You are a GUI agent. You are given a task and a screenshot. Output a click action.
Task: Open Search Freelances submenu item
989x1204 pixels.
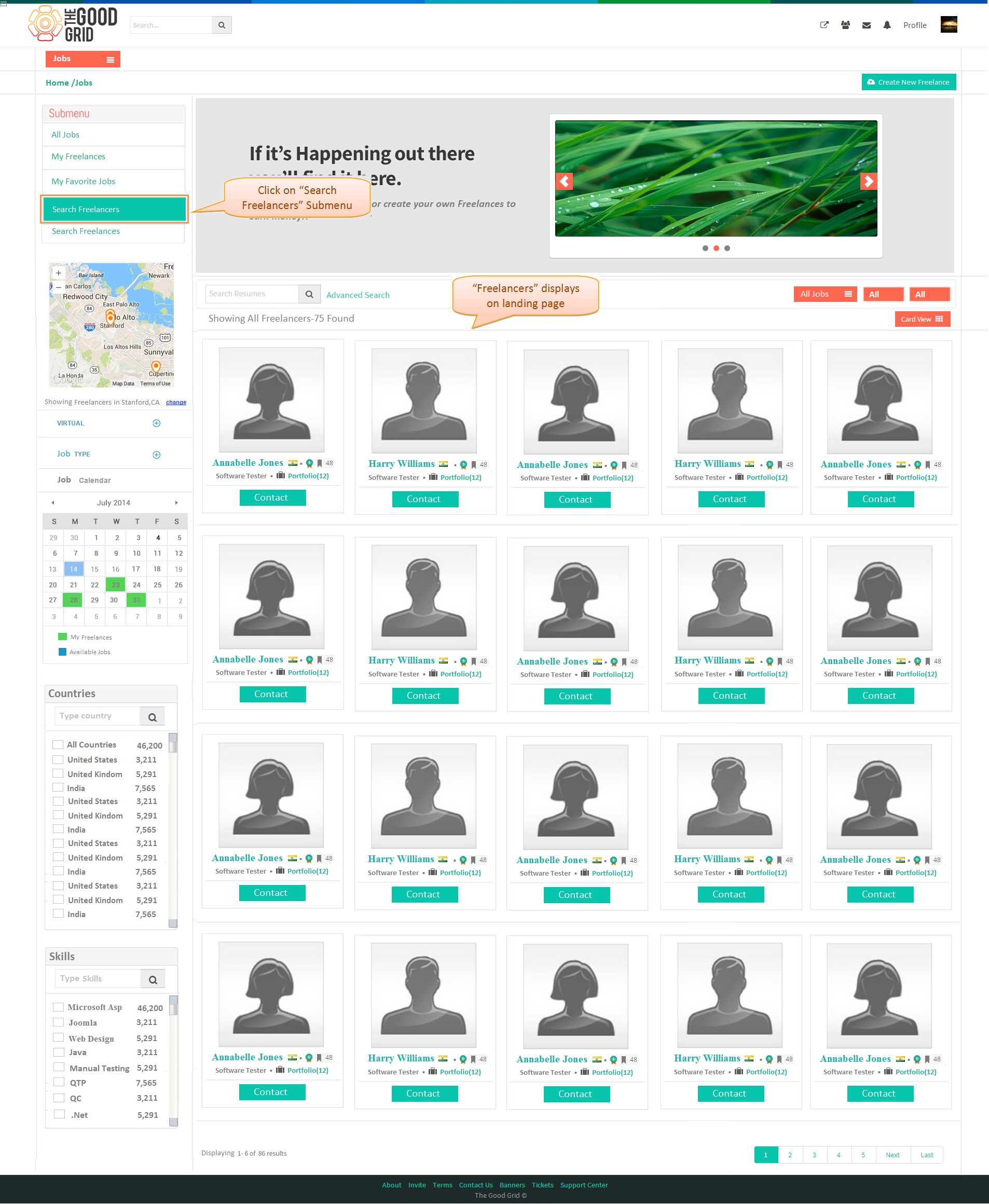pyautogui.click(x=113, y=232)
